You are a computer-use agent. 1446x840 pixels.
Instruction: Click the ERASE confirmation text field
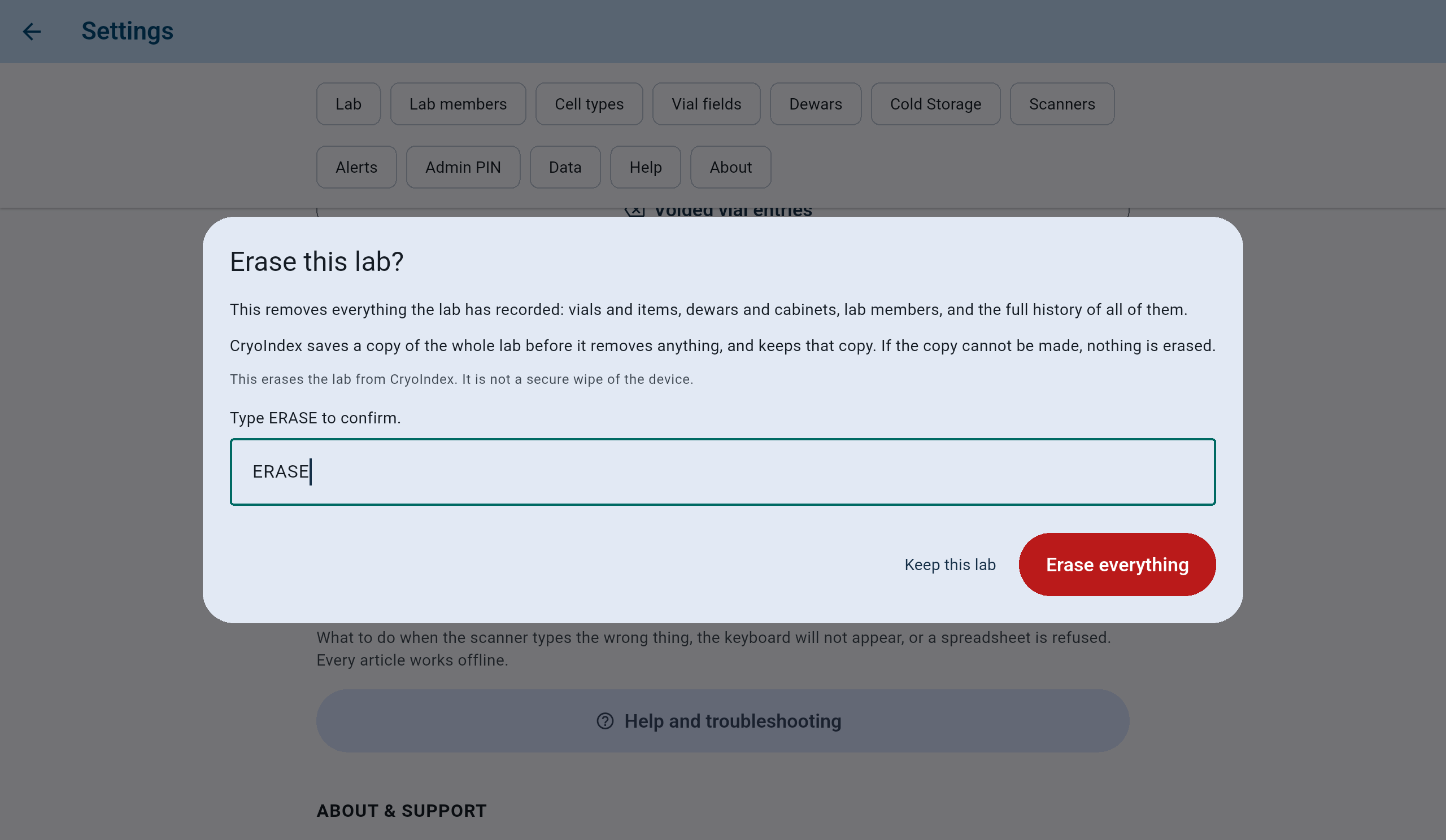[x=722, y=471]
